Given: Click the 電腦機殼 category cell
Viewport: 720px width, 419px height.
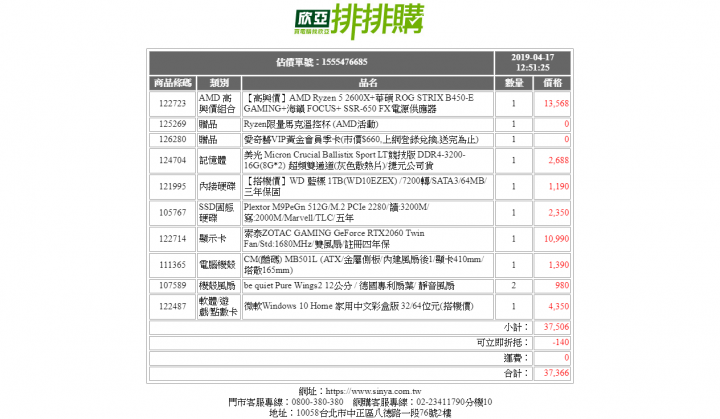Looking at the screenshot, I should pyautogui.click(x=219, y=265).
